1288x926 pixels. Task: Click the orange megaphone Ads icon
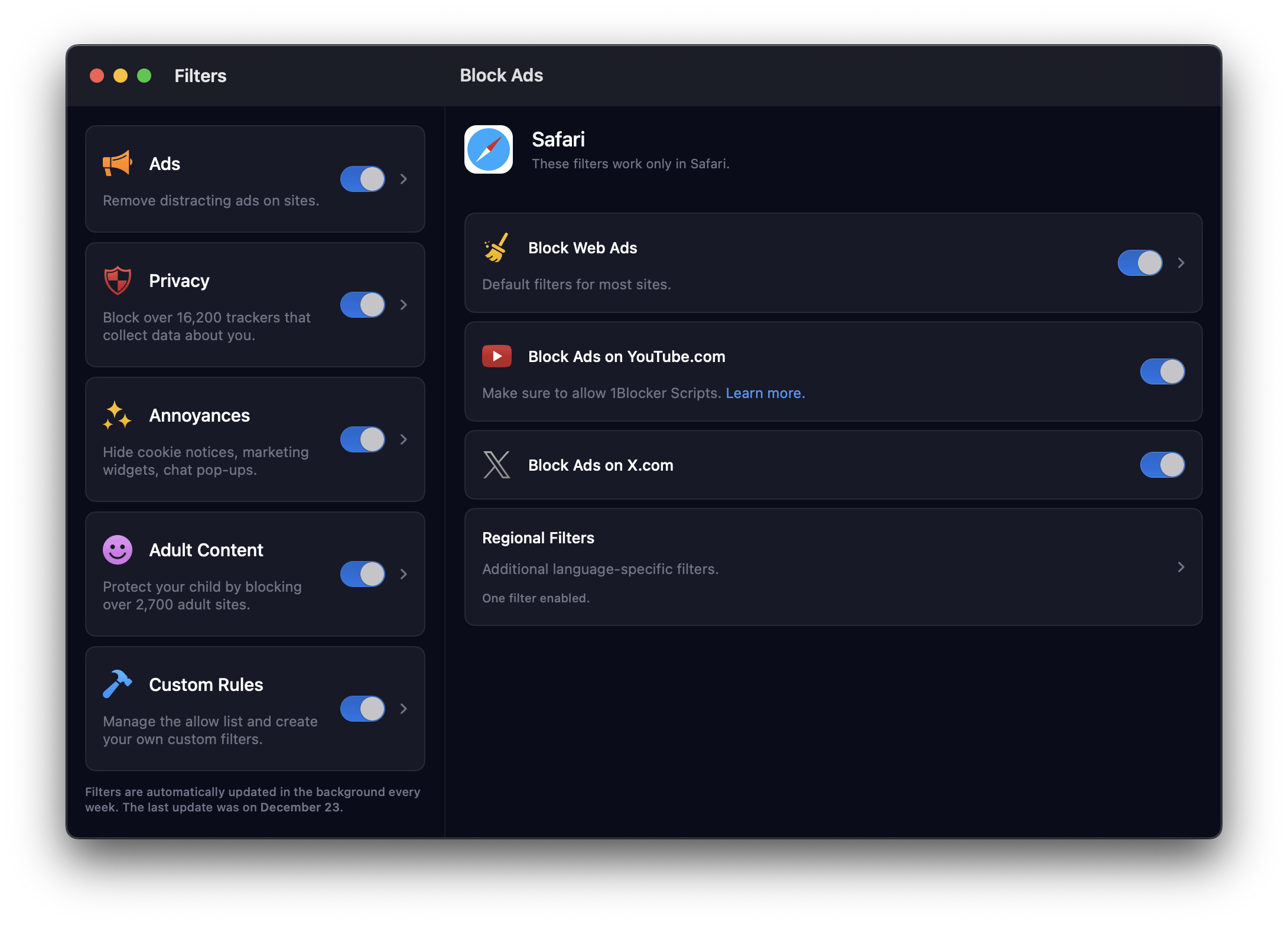tap(117, 164)
